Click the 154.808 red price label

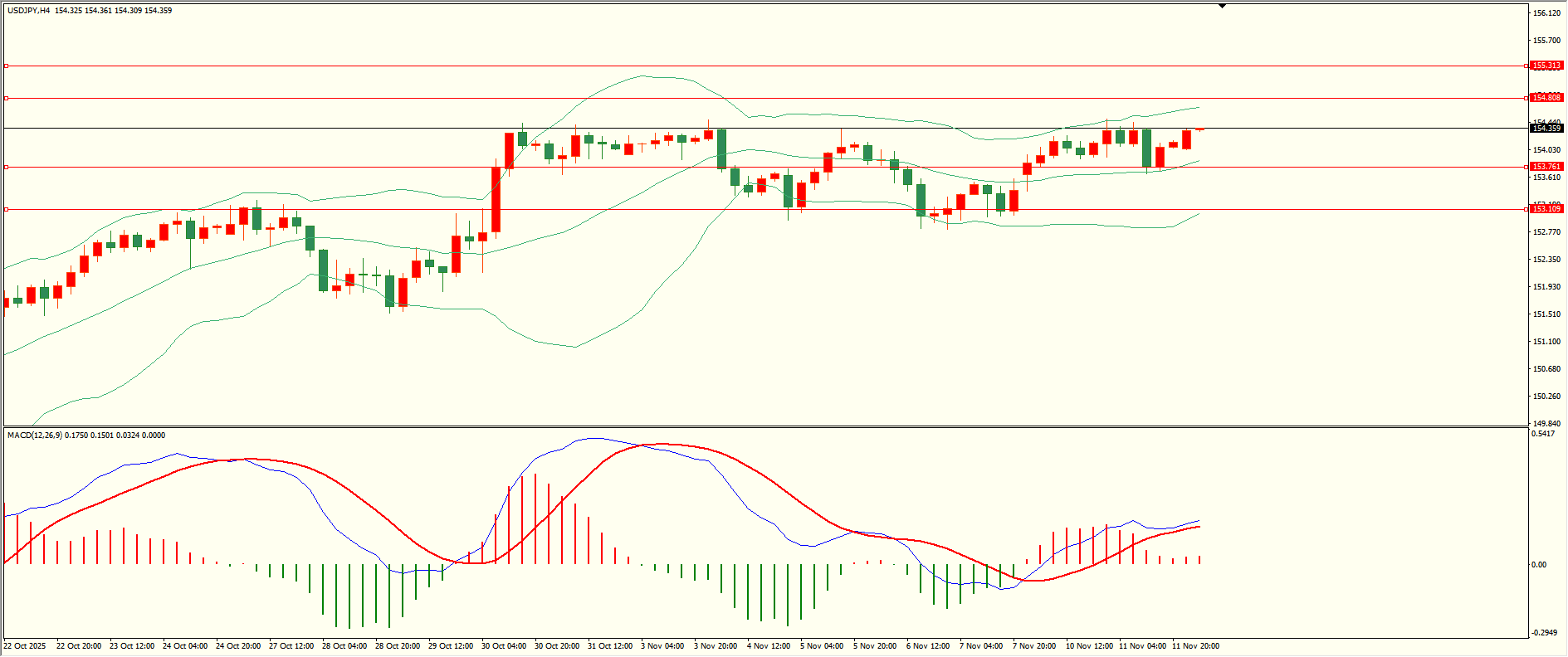[x=1546, y=98]
